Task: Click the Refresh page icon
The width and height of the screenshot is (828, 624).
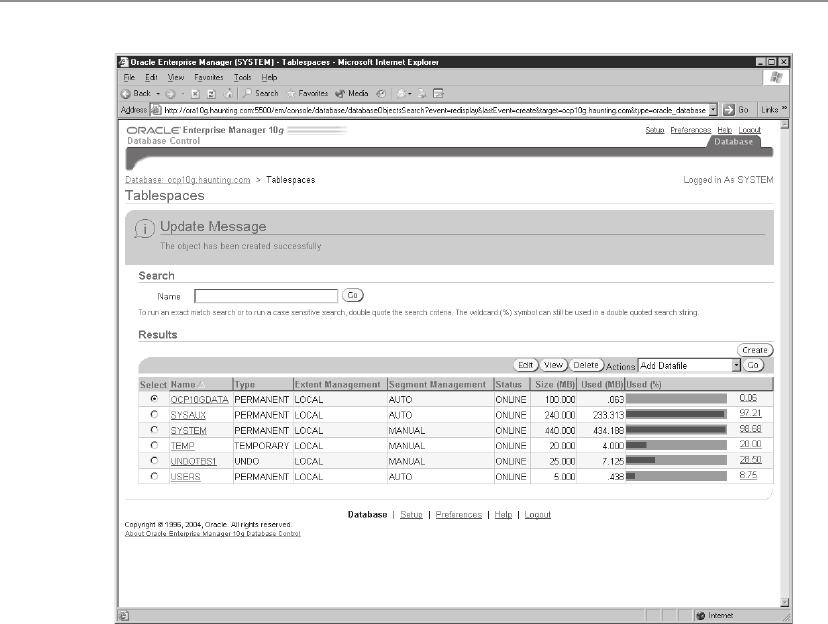Action: [x=211, y=94]
